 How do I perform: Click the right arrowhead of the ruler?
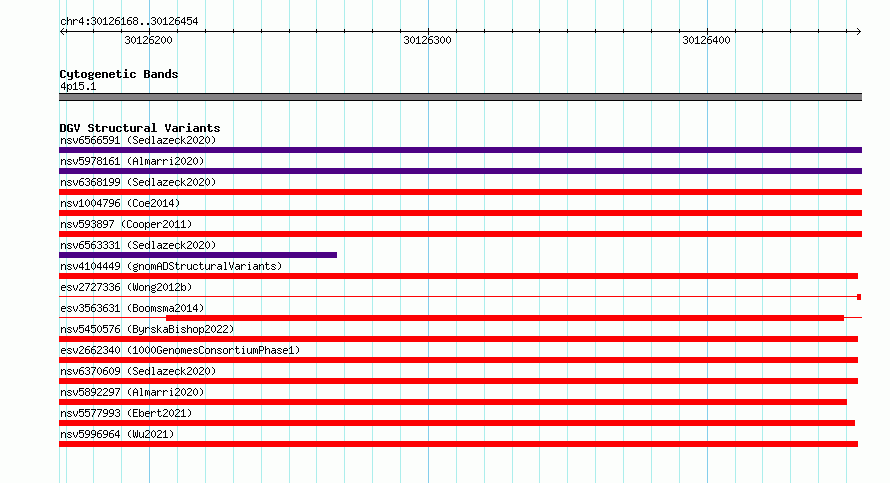click(858, 32)
